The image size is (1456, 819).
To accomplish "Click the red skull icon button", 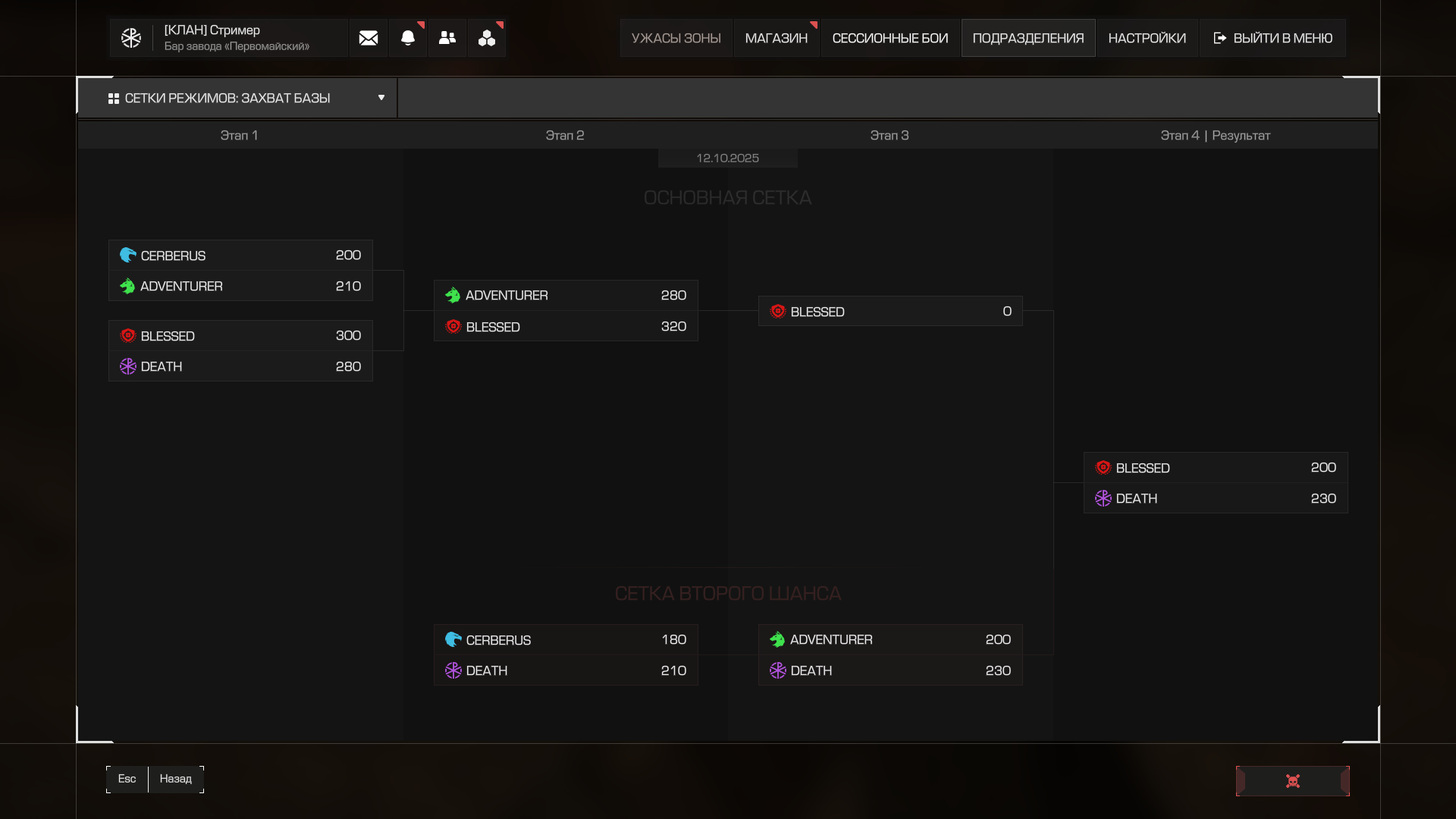I will tap(1293, 781).
